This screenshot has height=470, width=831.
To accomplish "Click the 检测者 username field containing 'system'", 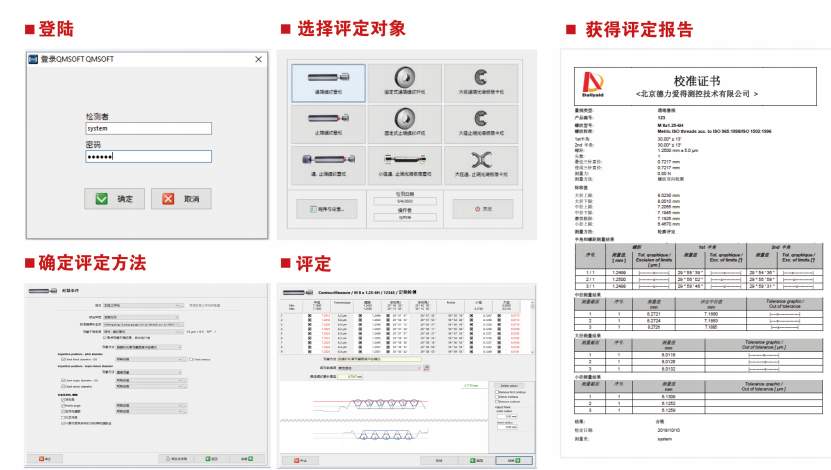I will (x=148, y=128).
